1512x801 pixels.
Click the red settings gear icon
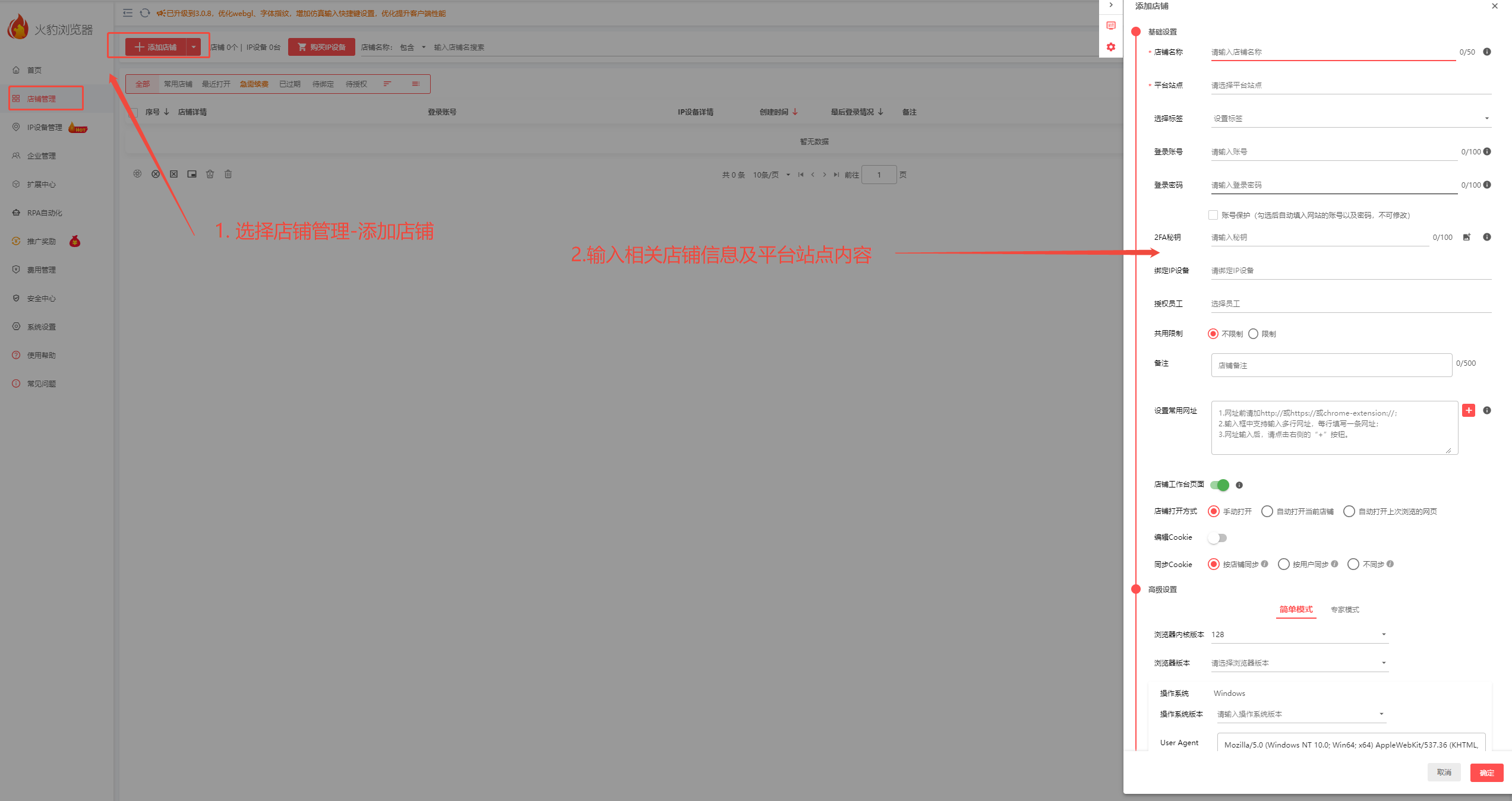1111,47
